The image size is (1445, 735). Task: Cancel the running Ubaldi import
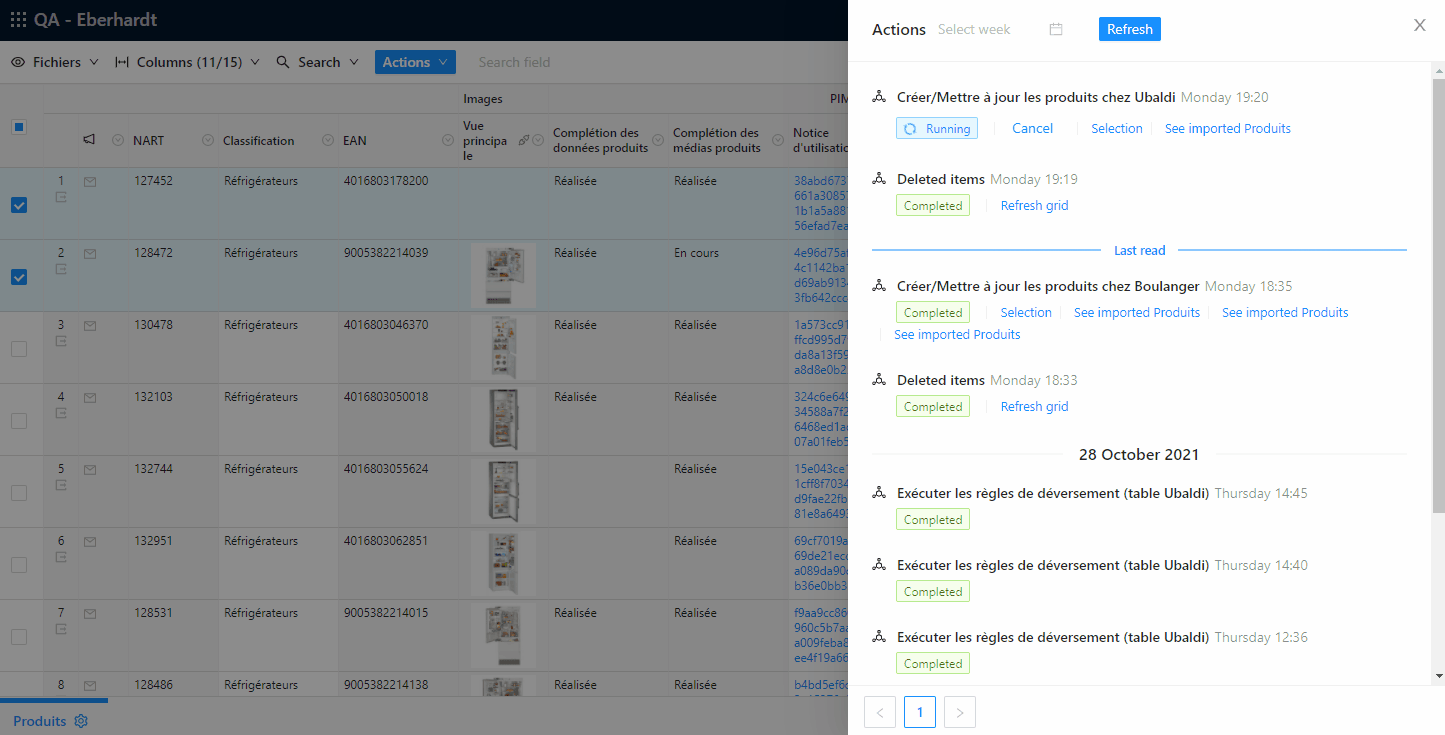click(x=1032, y=128)
